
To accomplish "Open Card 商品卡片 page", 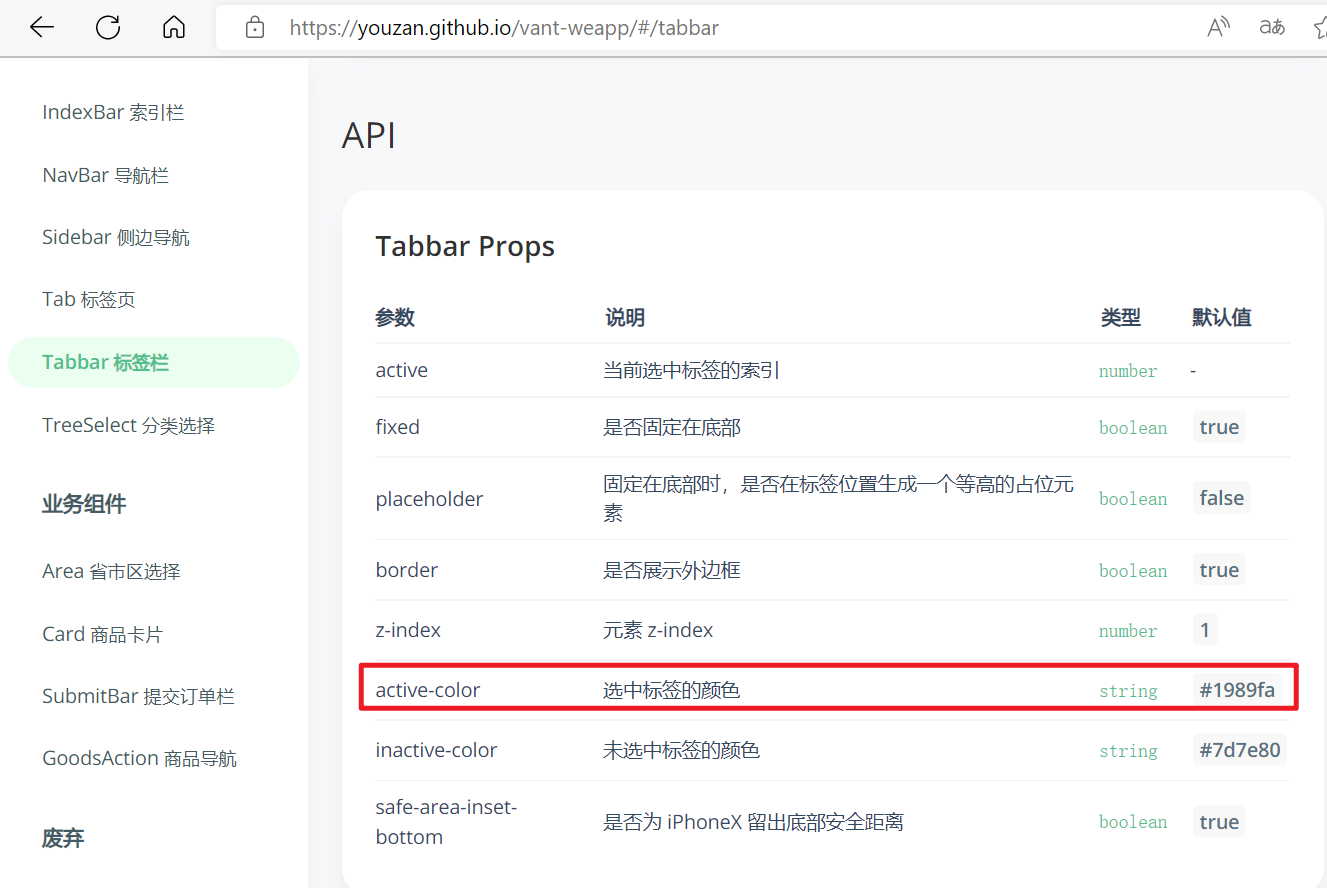I will click(102, 634).
